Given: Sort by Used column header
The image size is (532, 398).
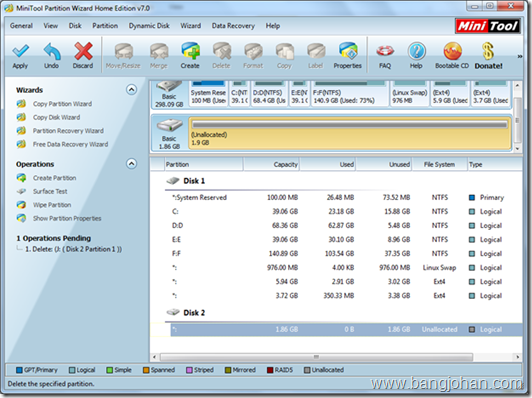Looking at the screenshot, I should pyautogui.click(x=328, y=165).
